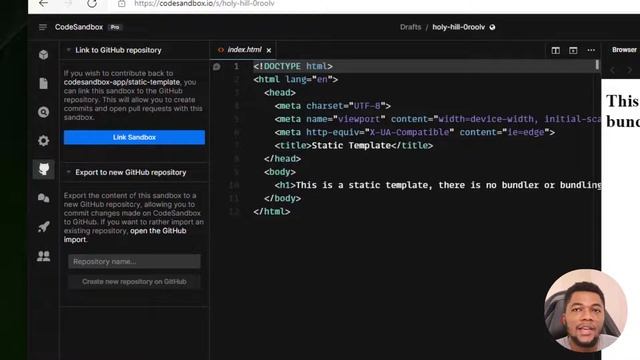Image resolution: width=640 pixels, height=360 pixels.
Task: Click the Link Sandbox button
Action: [x=134, y=137]
